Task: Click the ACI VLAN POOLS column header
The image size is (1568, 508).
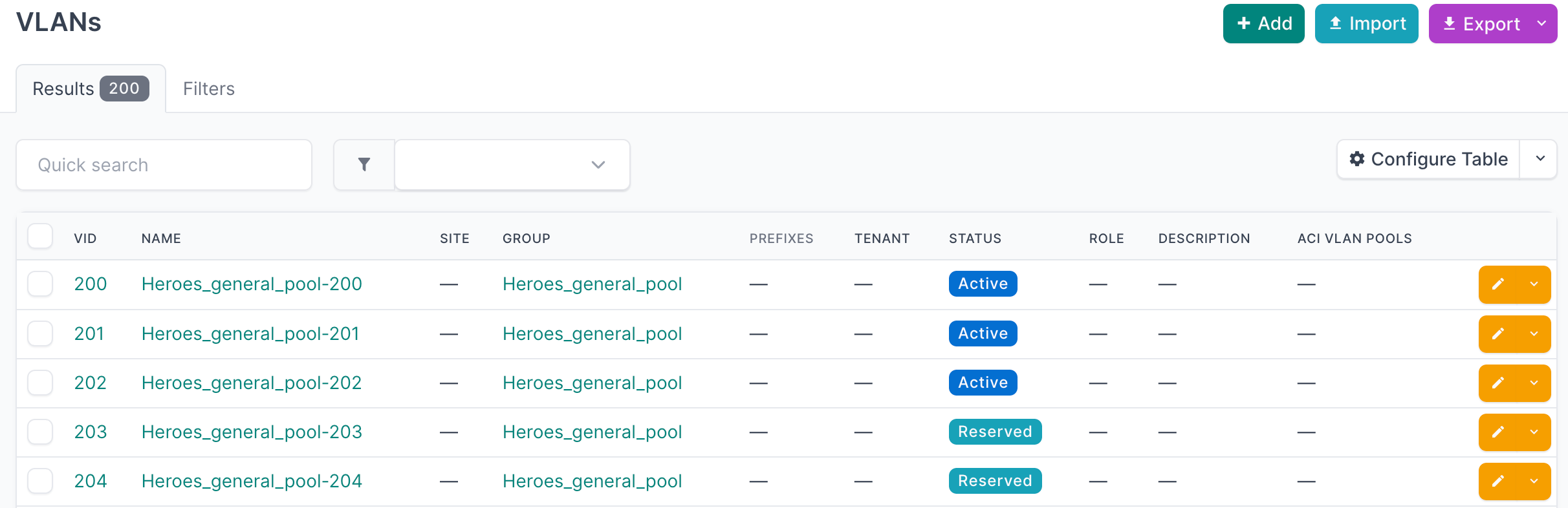Action: 1355,238
